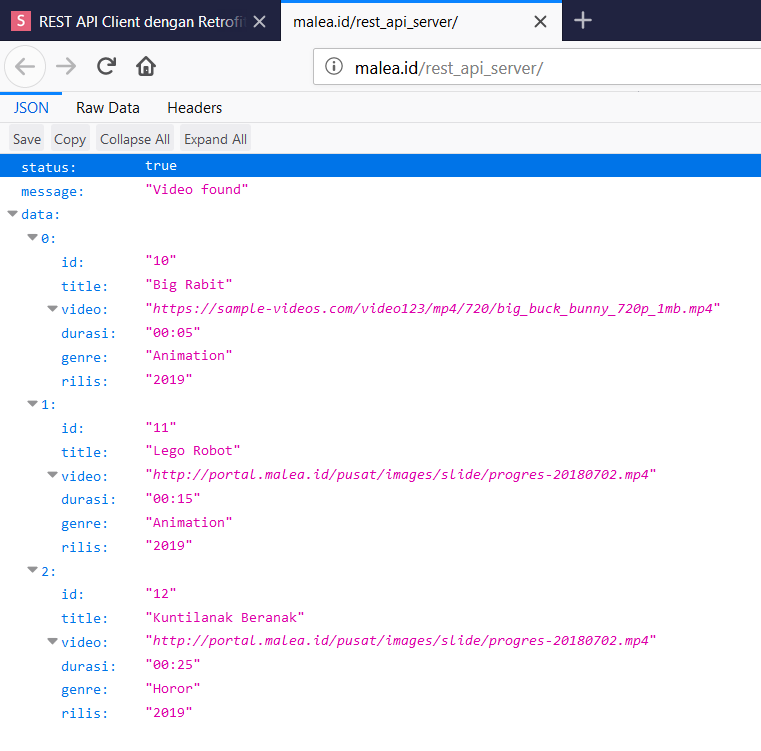Click the Collapse All button
The height and width of the screenshot is (751, 761).
pos(135,139)
